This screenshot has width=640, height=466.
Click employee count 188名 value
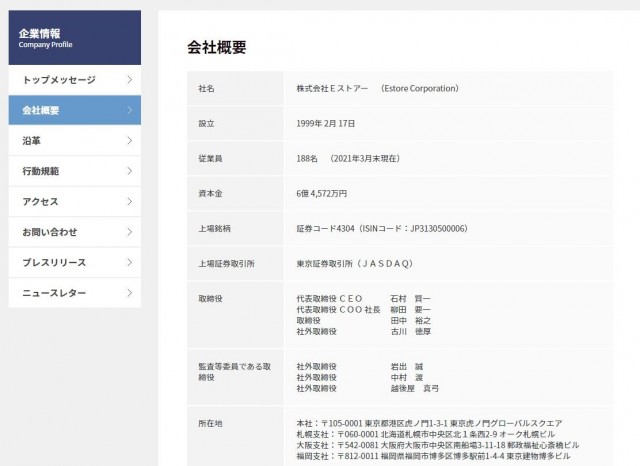pos(307,158)
